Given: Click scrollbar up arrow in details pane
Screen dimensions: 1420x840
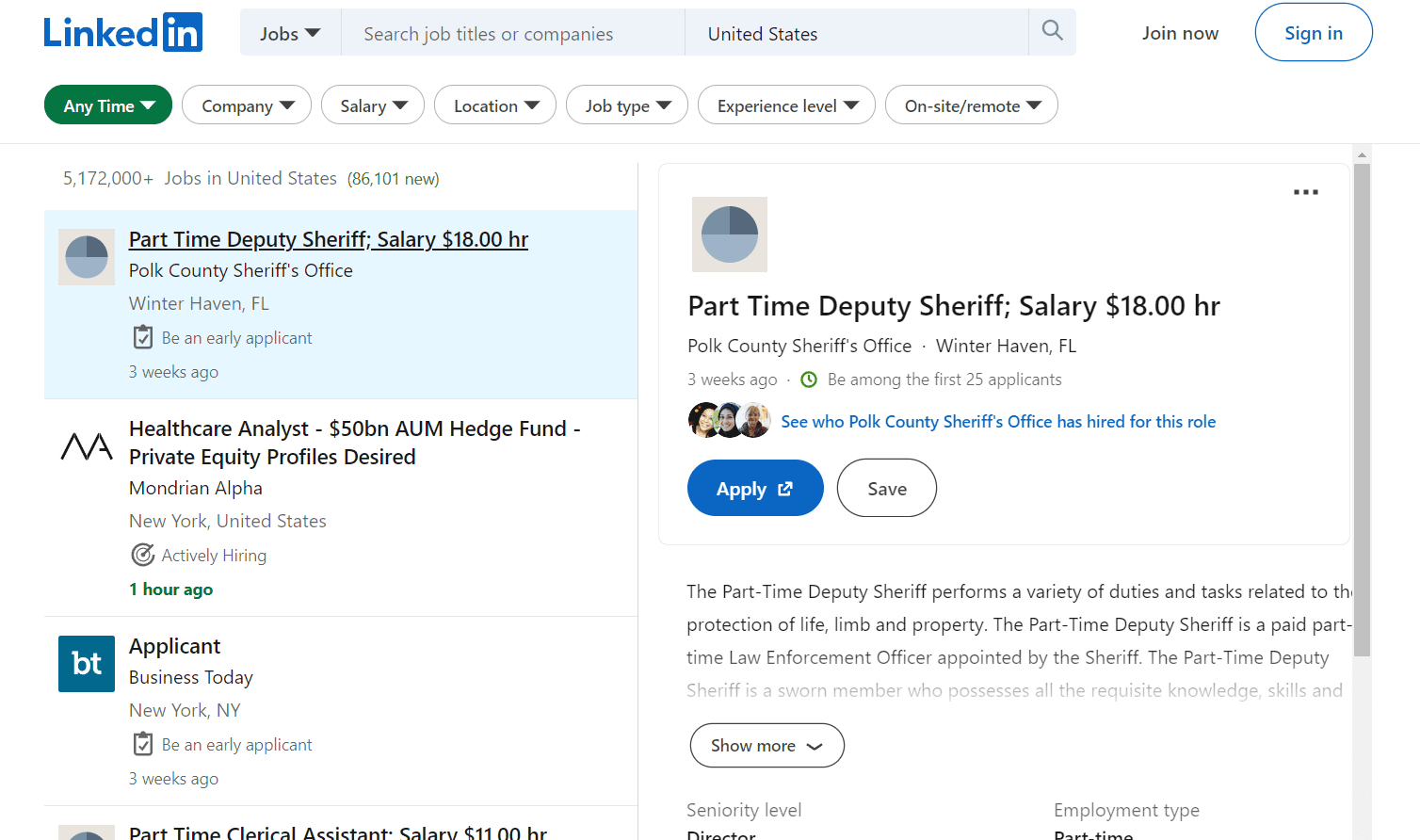Looking at the screenshot, I should (x=1362, y=154).
